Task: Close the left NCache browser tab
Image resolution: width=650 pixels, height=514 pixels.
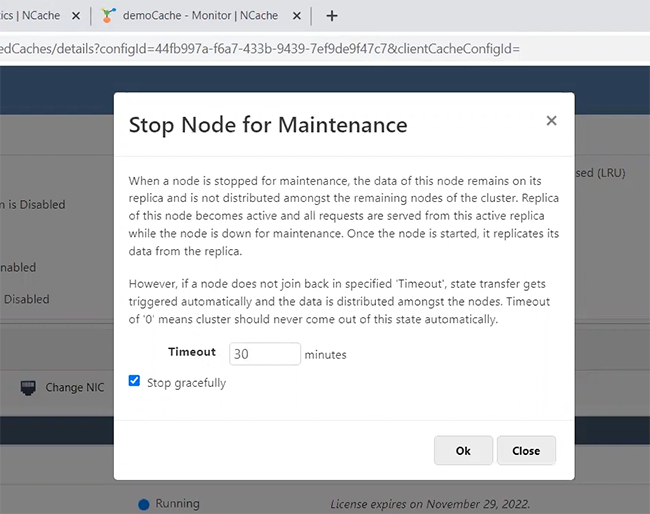Action: pyautogui.click(x=75, y=16)
